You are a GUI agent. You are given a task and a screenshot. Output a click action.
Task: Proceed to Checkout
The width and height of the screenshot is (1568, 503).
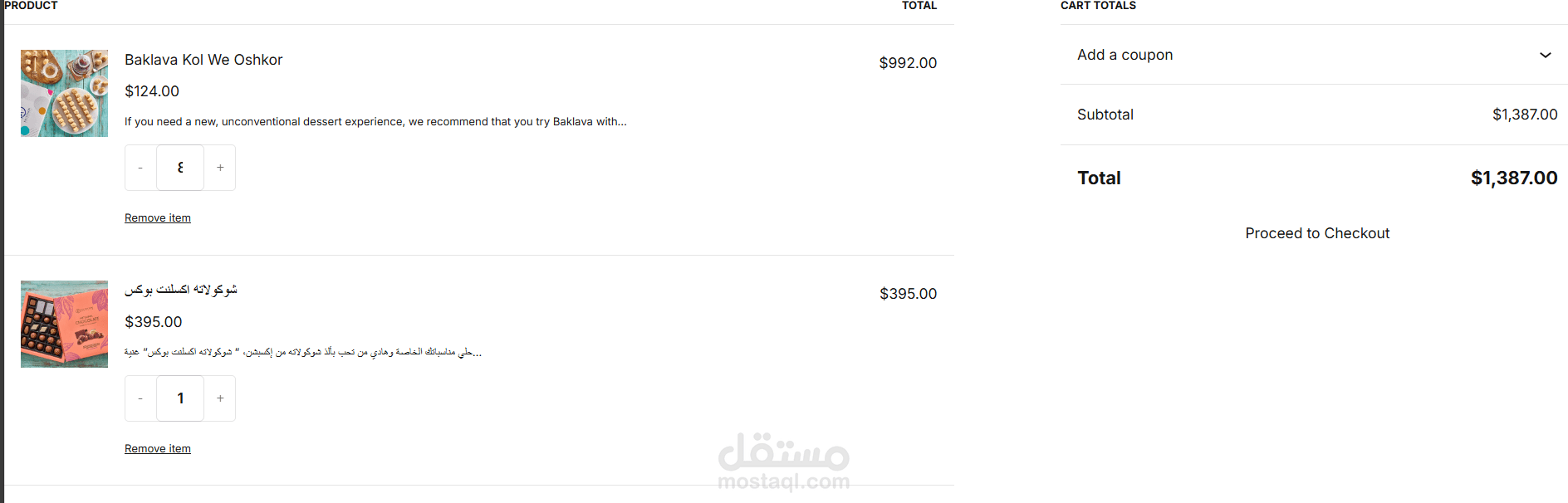point(1317,233)
